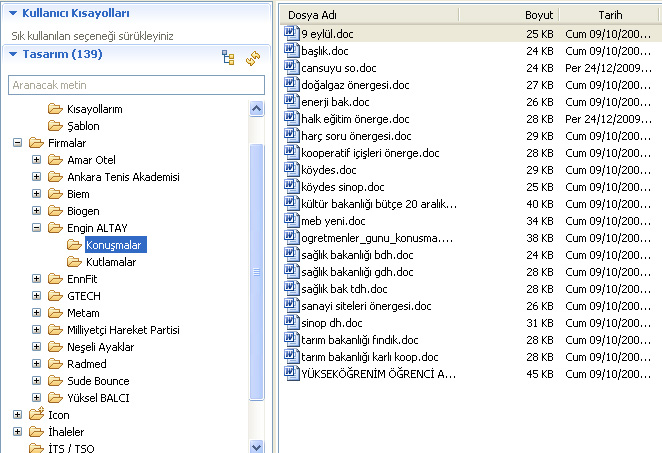Sort files by Boyut column header
The height and width of the screenshot is (453, 662).
[538, 15]
